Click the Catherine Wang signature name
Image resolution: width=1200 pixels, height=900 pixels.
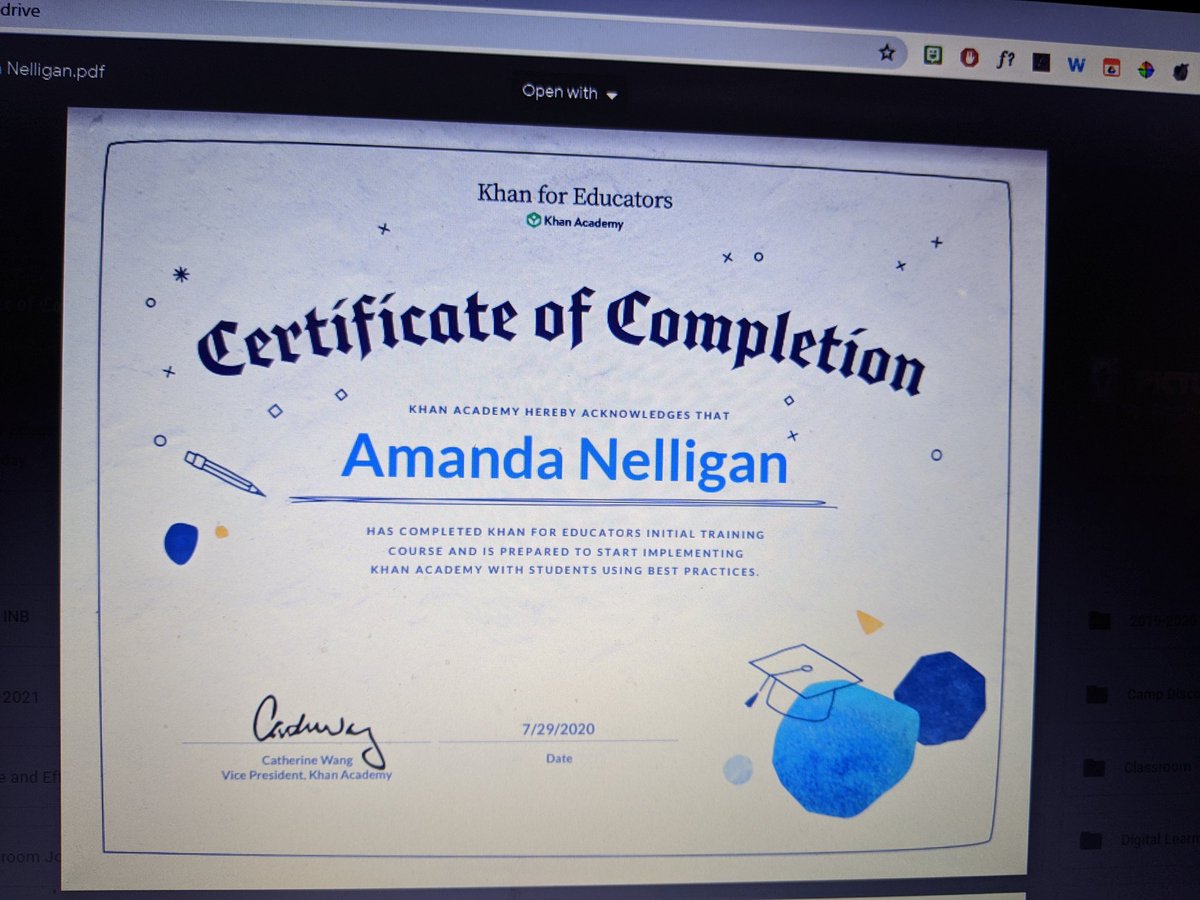tap(306, 761)
